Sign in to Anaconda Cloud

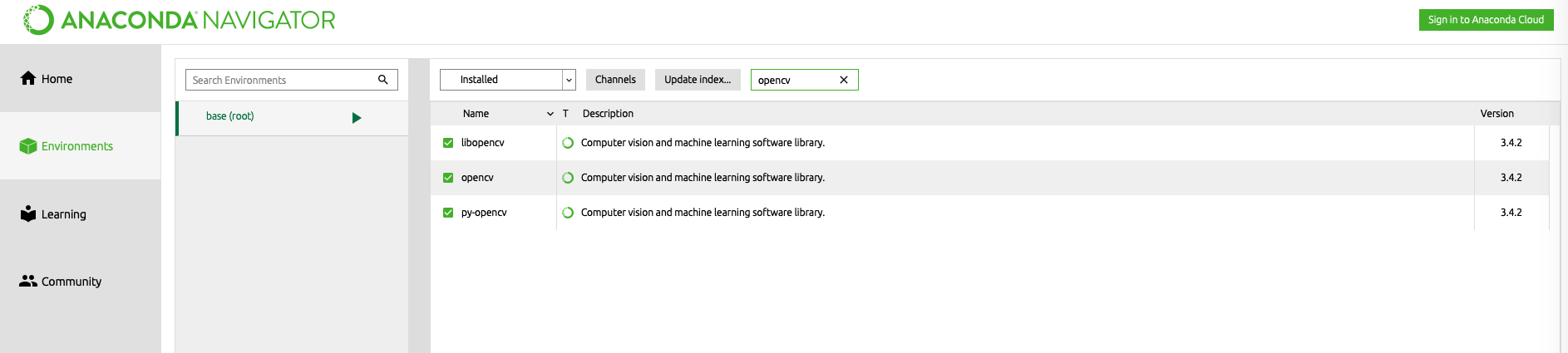(x=1486, y=20)
